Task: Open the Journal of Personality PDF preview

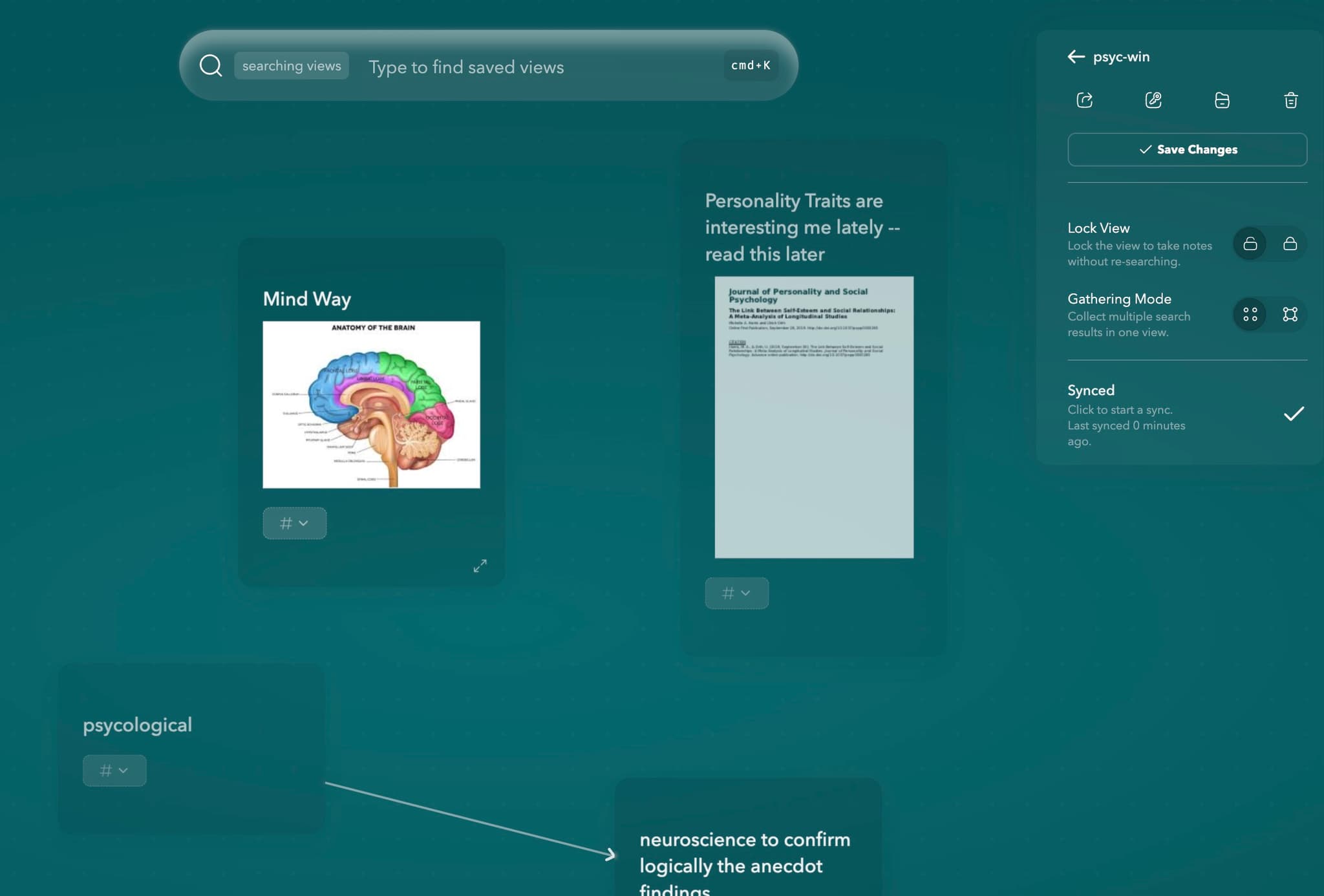Action: click(x=814, y=417)
